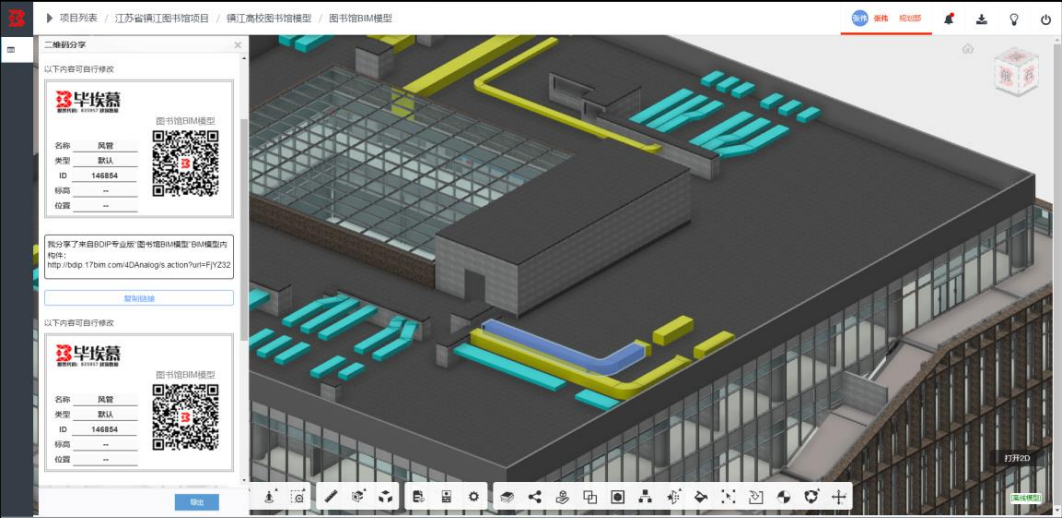This screenshot has height=518, width=1062.
Task: Click the model hierarchy tree icon
Action: pyautogui.click(x=645, y=496)
